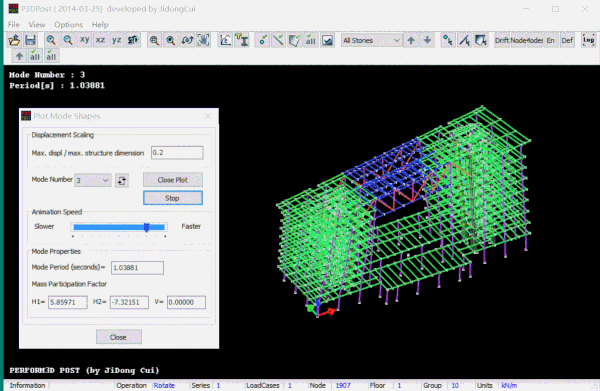Click the Stop animation button
The height and width of the screenshot is (391, 600).
pyautogui.click(x=173, y=198)
